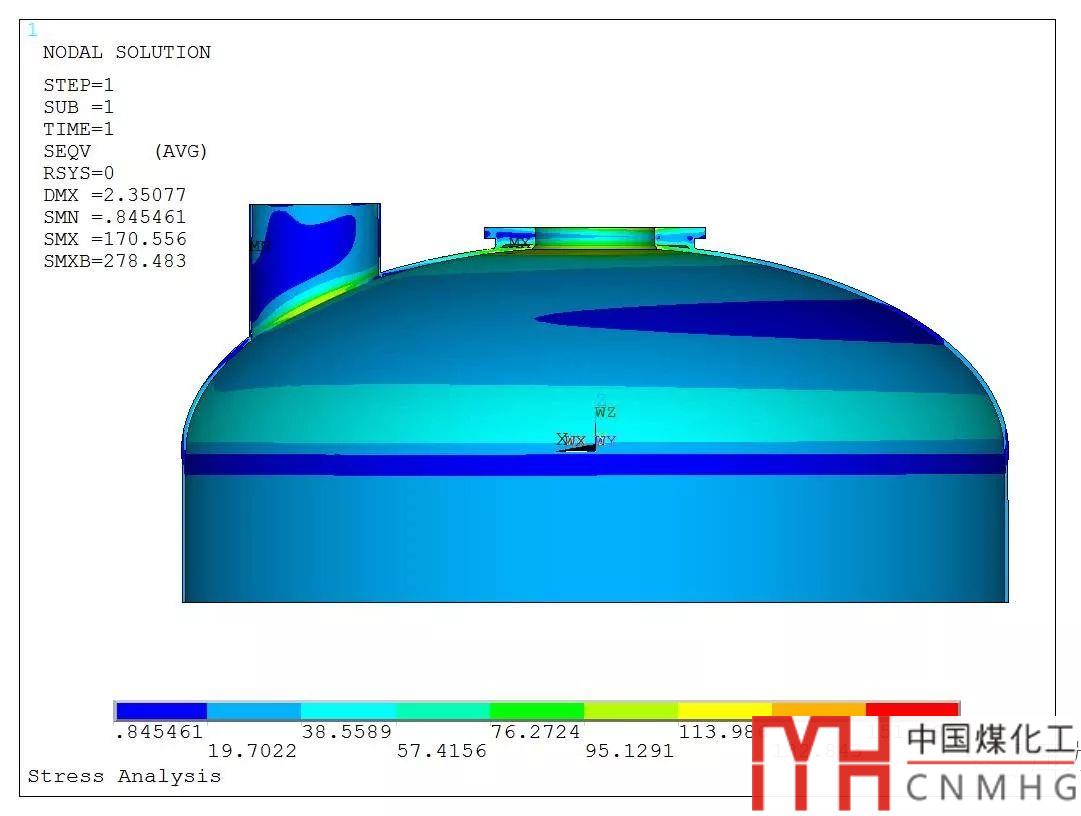Screen dimensions: 1081x816
Task: Click the MN minimum stress marker
Action: (x=259, y=245)
